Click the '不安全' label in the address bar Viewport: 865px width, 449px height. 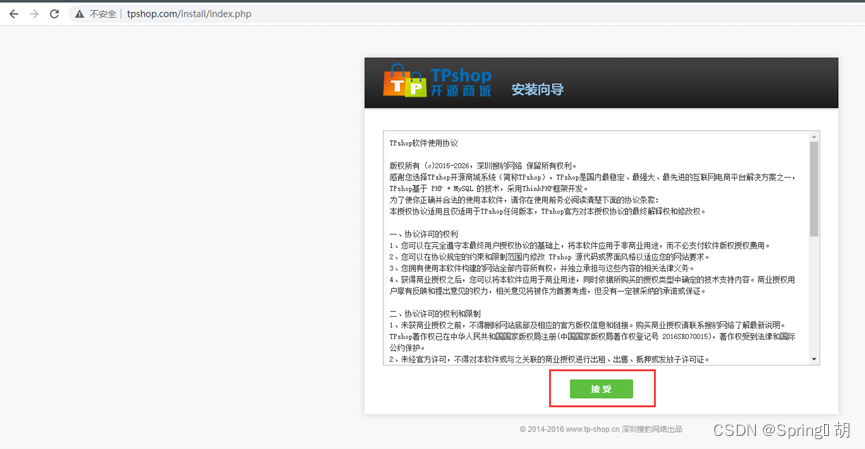[103, 14]
